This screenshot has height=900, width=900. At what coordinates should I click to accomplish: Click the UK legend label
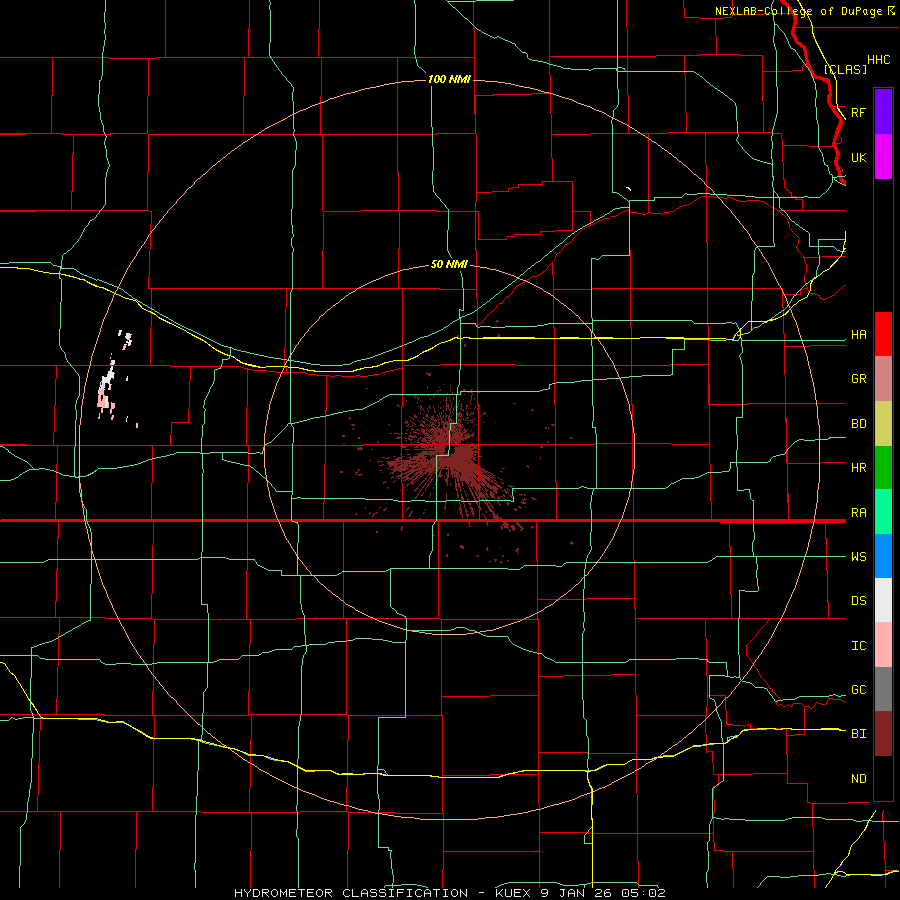click(x=858, y=157)
